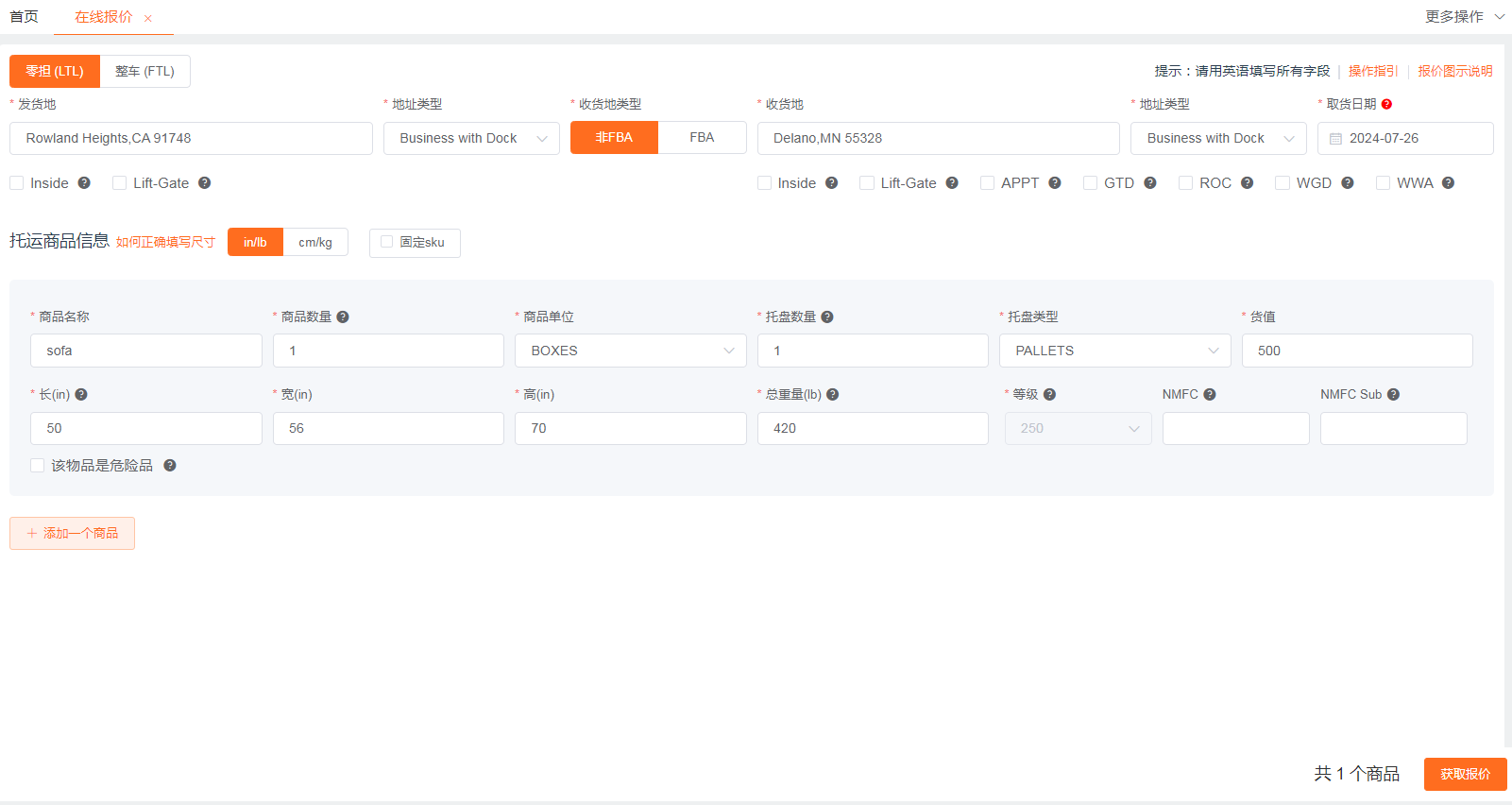
Task: Click help icon next to 取货日期 label
Action: tap(1386, 104)
